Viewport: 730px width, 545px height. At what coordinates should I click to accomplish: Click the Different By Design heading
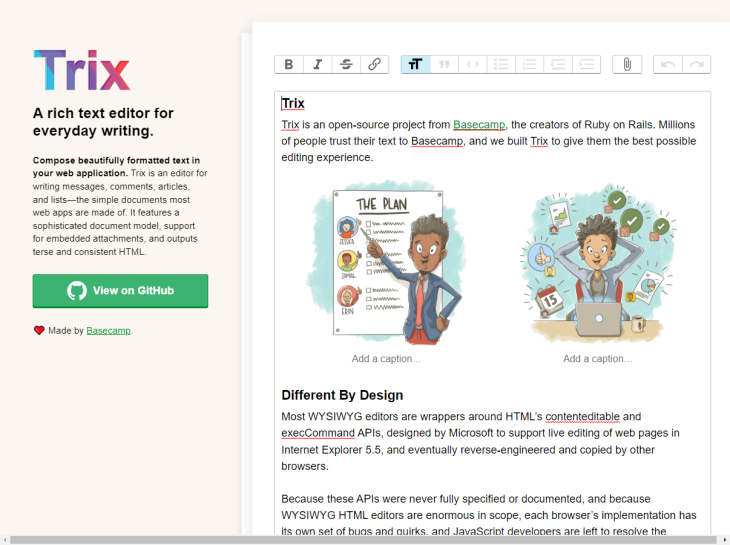[x=342, y=395]
